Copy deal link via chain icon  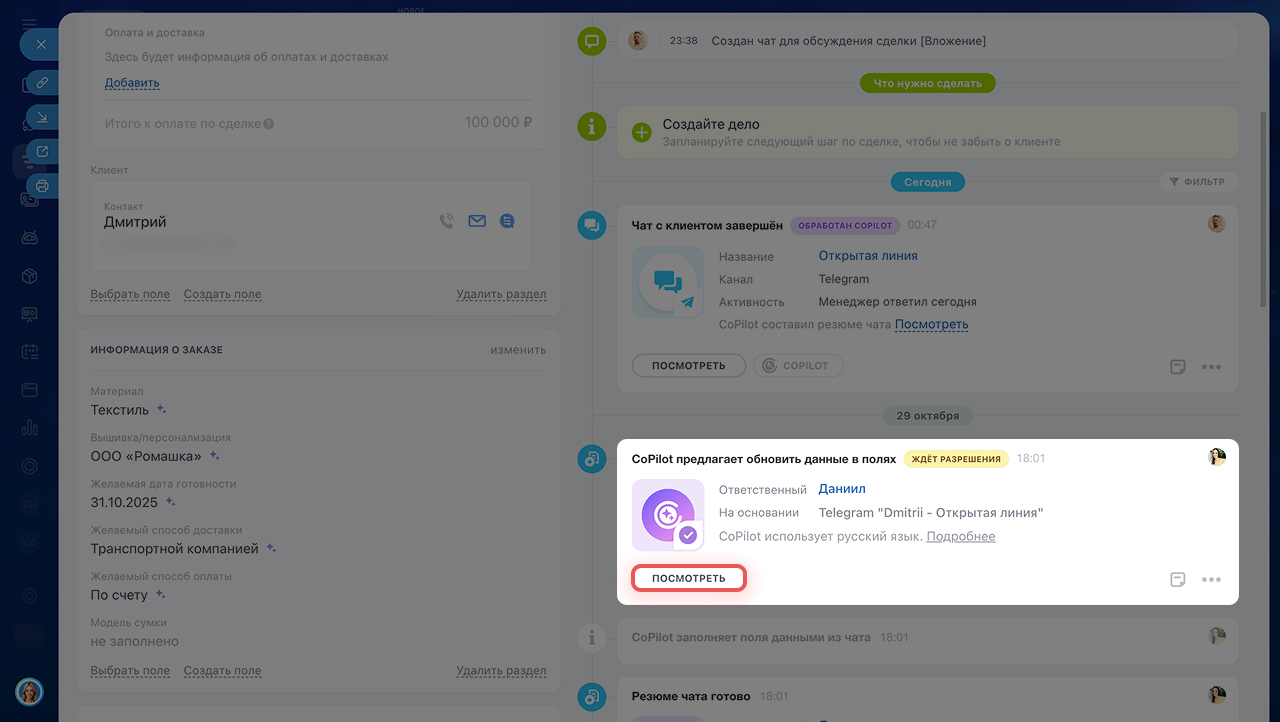click(41, 83)
